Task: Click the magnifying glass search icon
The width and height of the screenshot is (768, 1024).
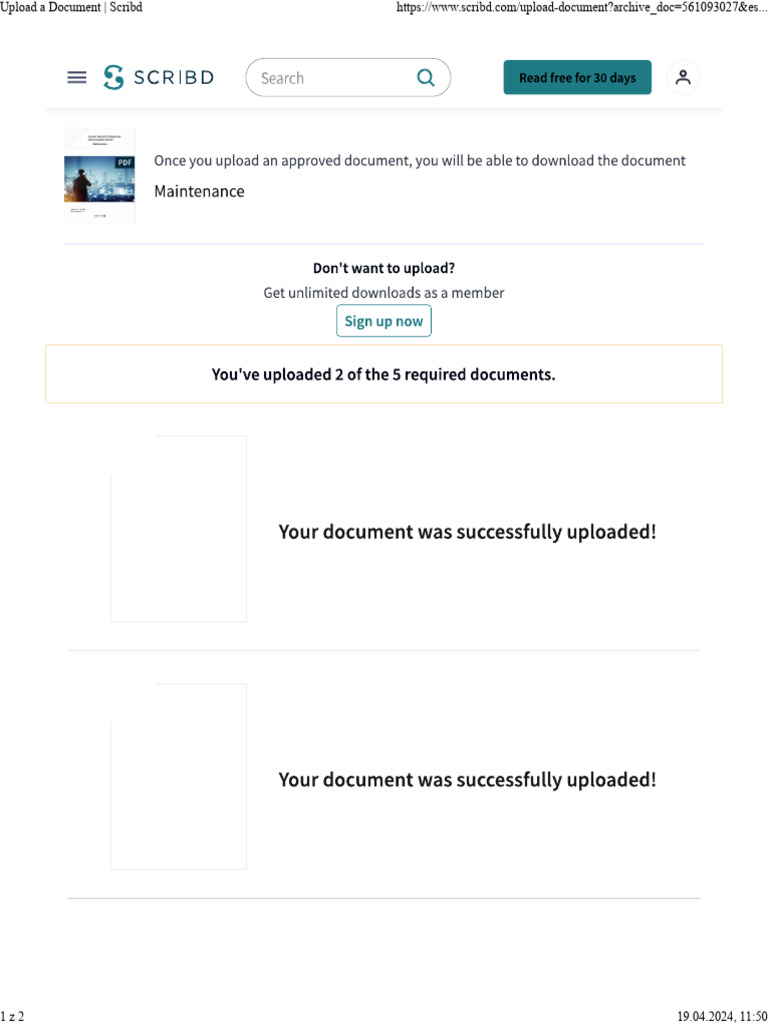Action: click(426, 78)
